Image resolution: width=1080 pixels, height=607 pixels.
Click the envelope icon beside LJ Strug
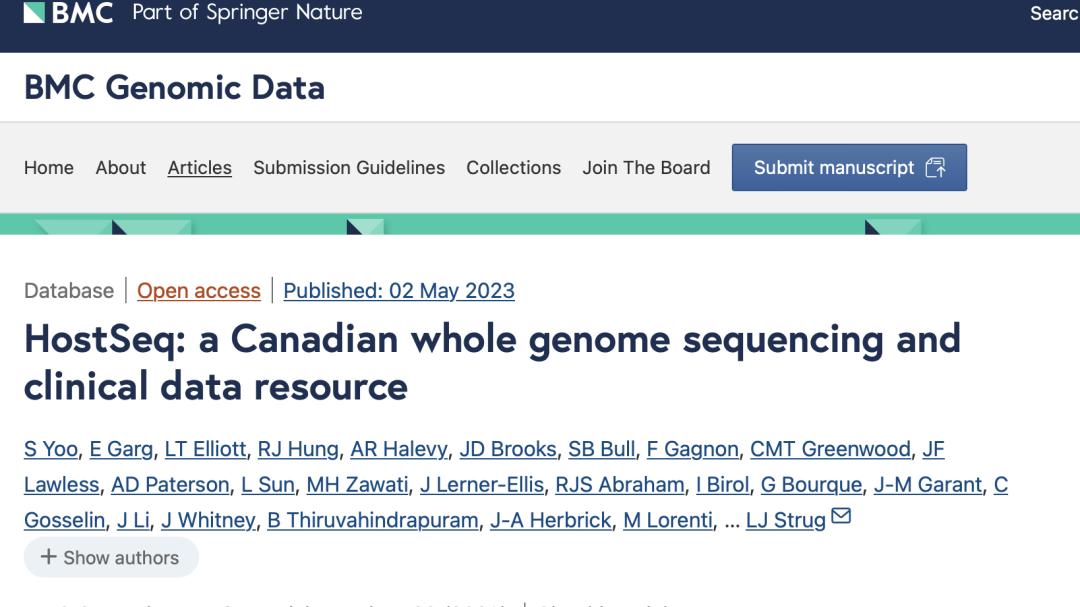point(841,517)
